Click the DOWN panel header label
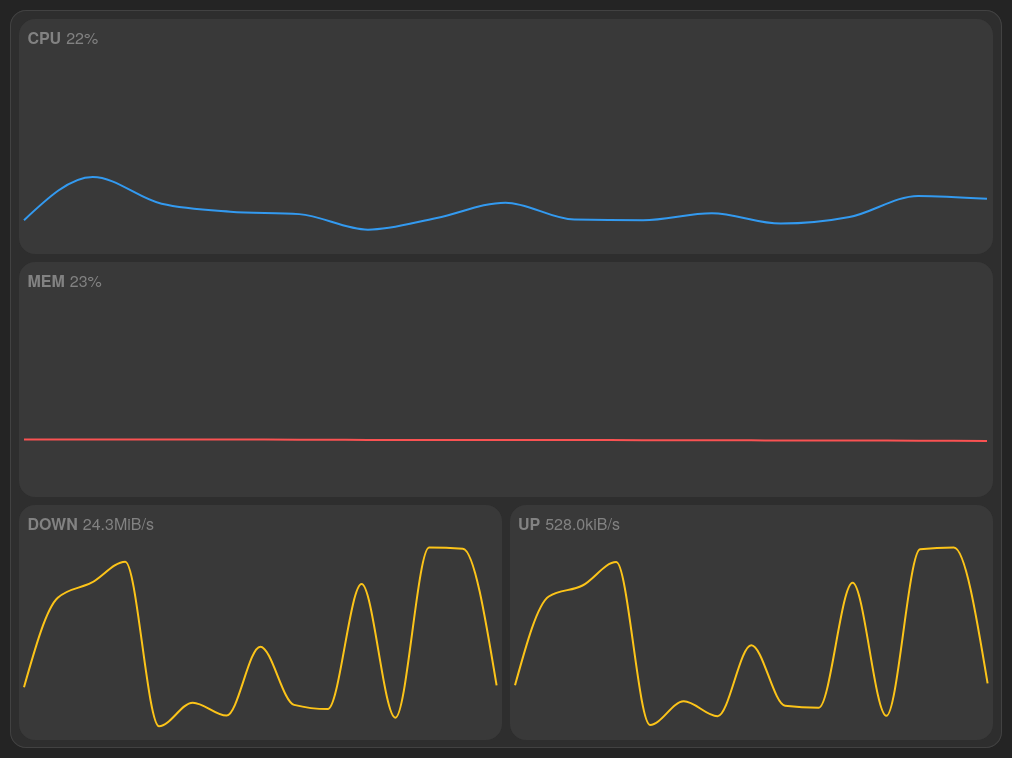Image resolution: width=1012 pixels, height=758 pixels. [51, 524]
